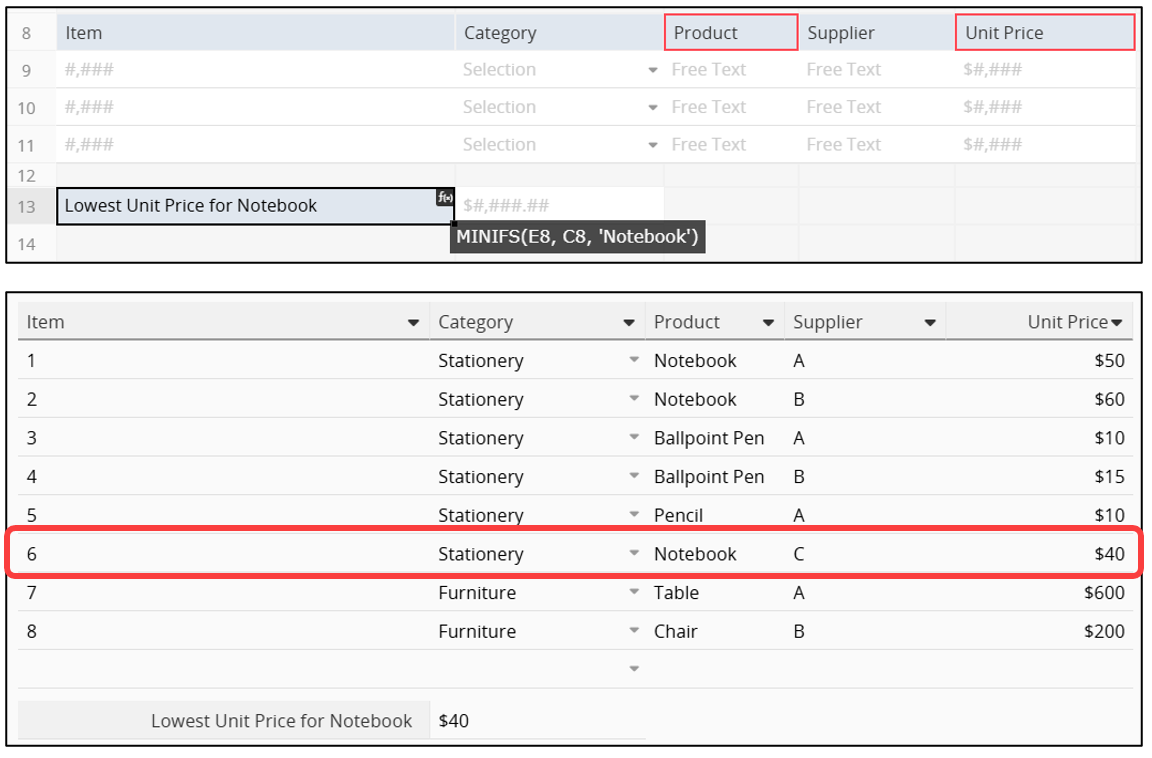Open the Product column filter arrow

[768, 323]
